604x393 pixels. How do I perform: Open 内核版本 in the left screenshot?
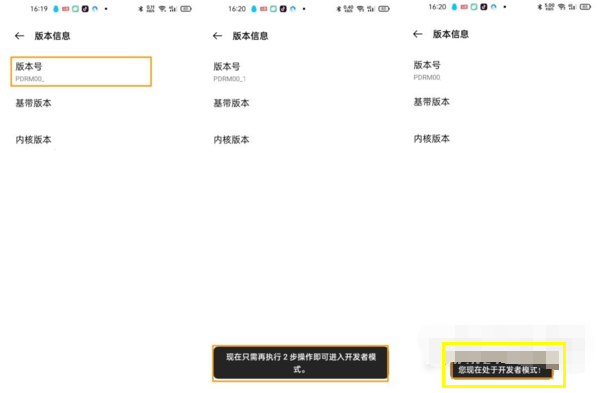[34, 139]
